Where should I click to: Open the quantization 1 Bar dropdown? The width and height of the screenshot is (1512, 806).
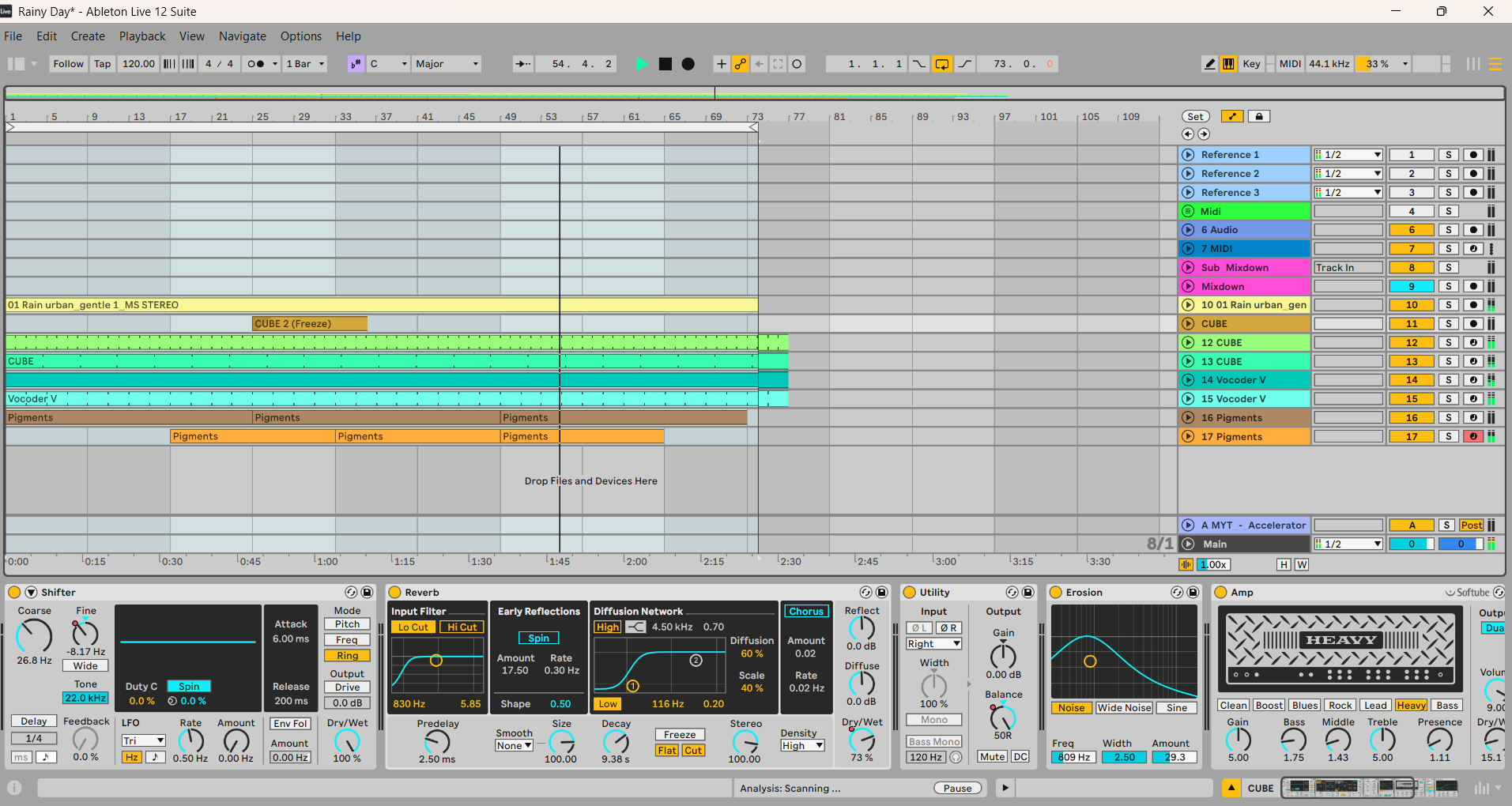pos(305,64)
